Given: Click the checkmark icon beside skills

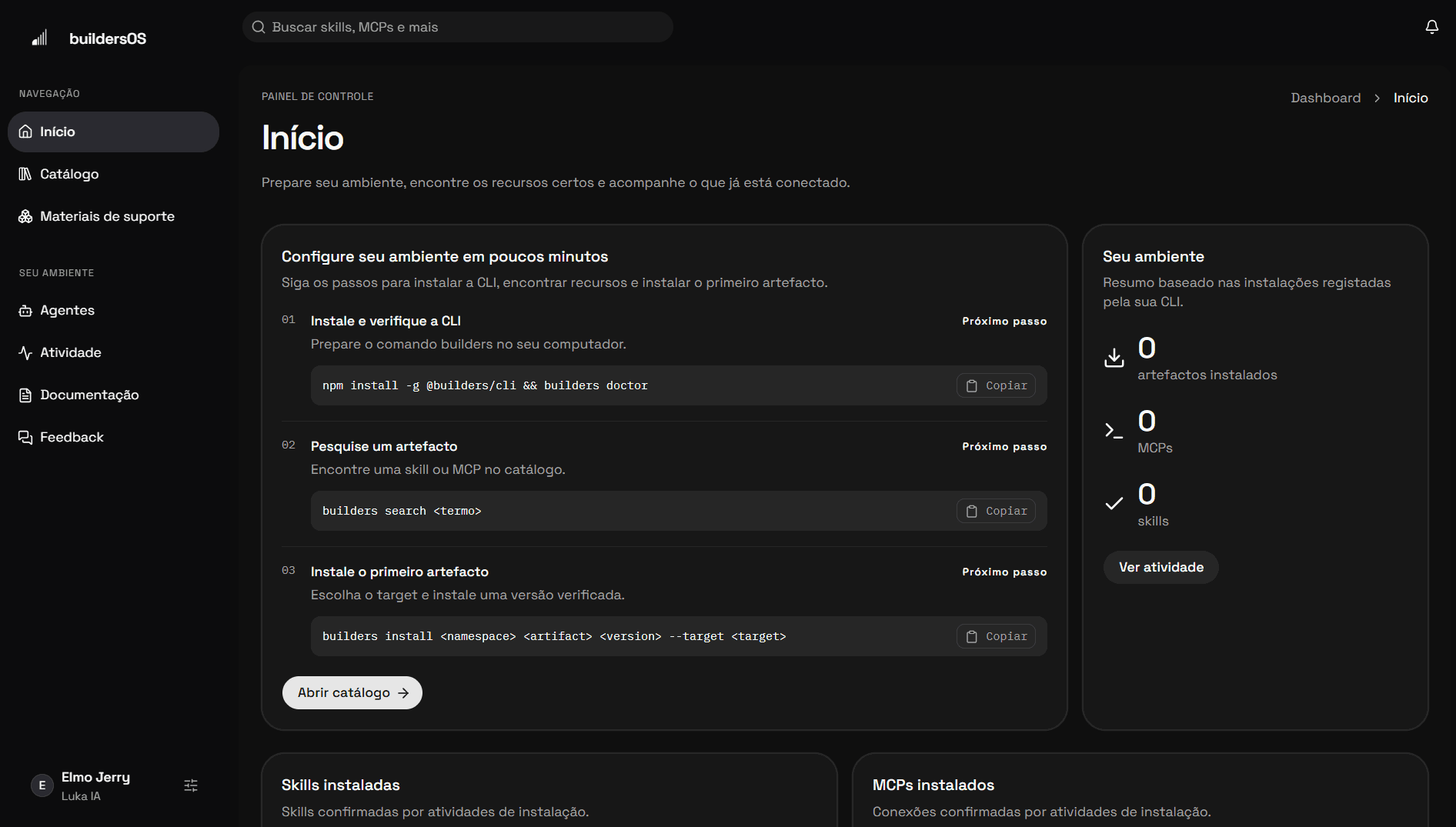Looking at the screenshot, I should [1114, 504].
